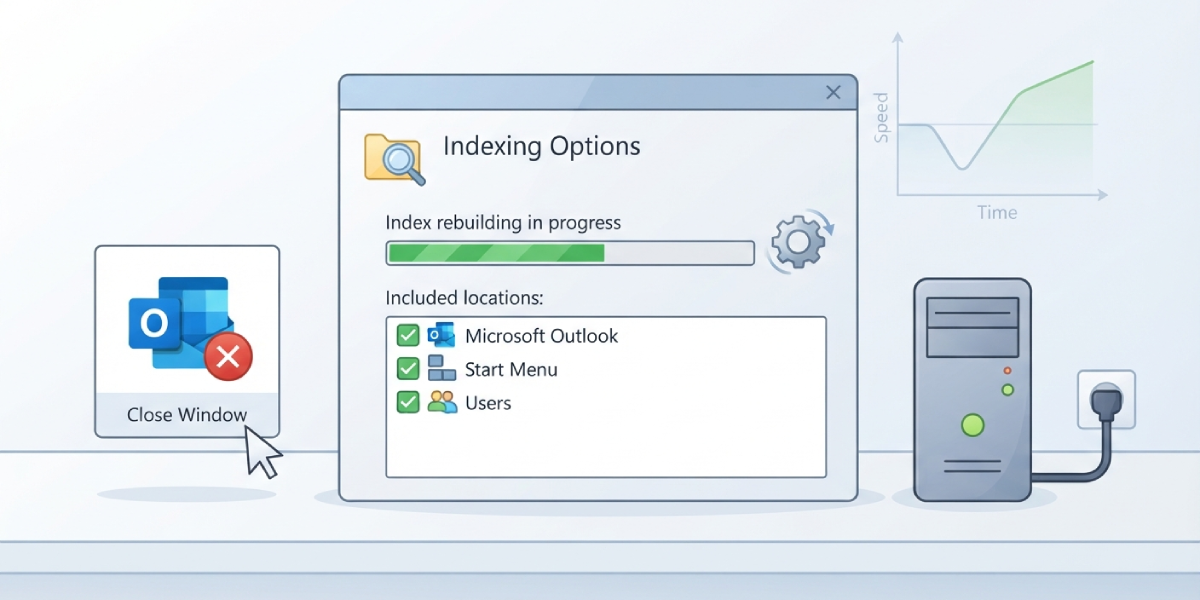Image resolution: width=1200 pixels, height=600 pixels.
Task: Click the Start Menu location icon
Action: click(x=442, y=368)
